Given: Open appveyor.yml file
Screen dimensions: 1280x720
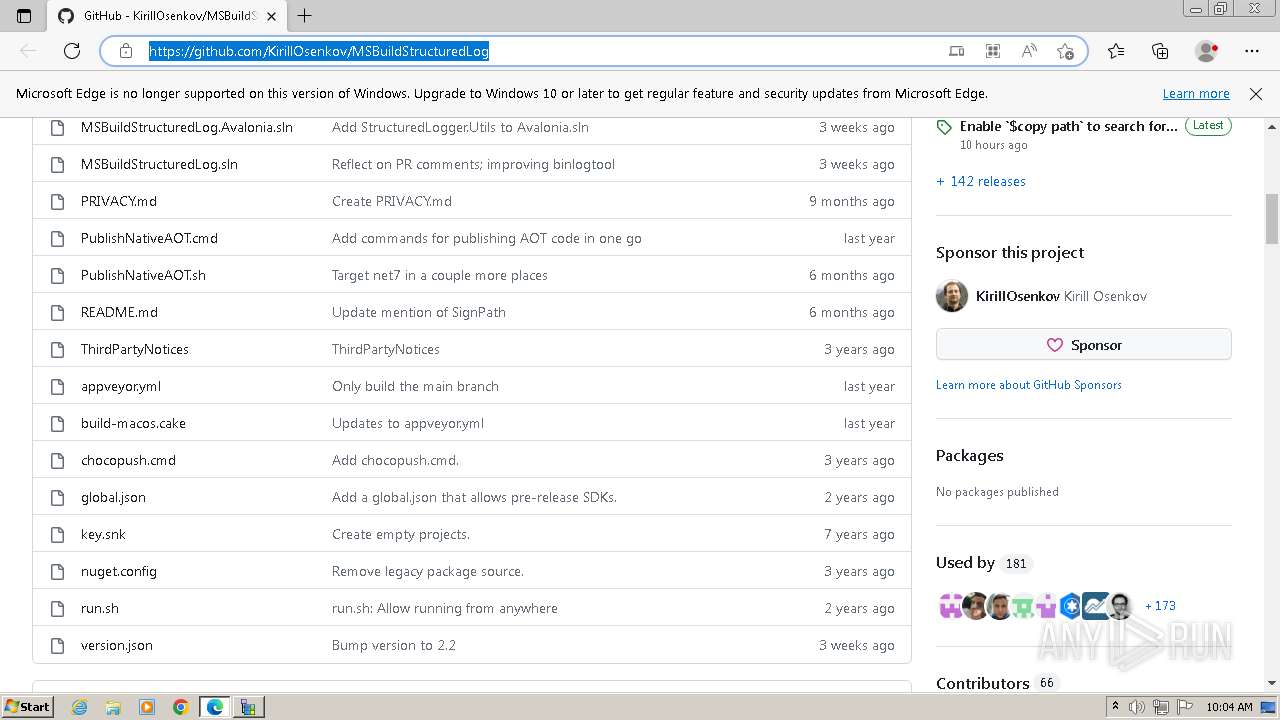Looking at the screenshot, I should pos(121,386).
